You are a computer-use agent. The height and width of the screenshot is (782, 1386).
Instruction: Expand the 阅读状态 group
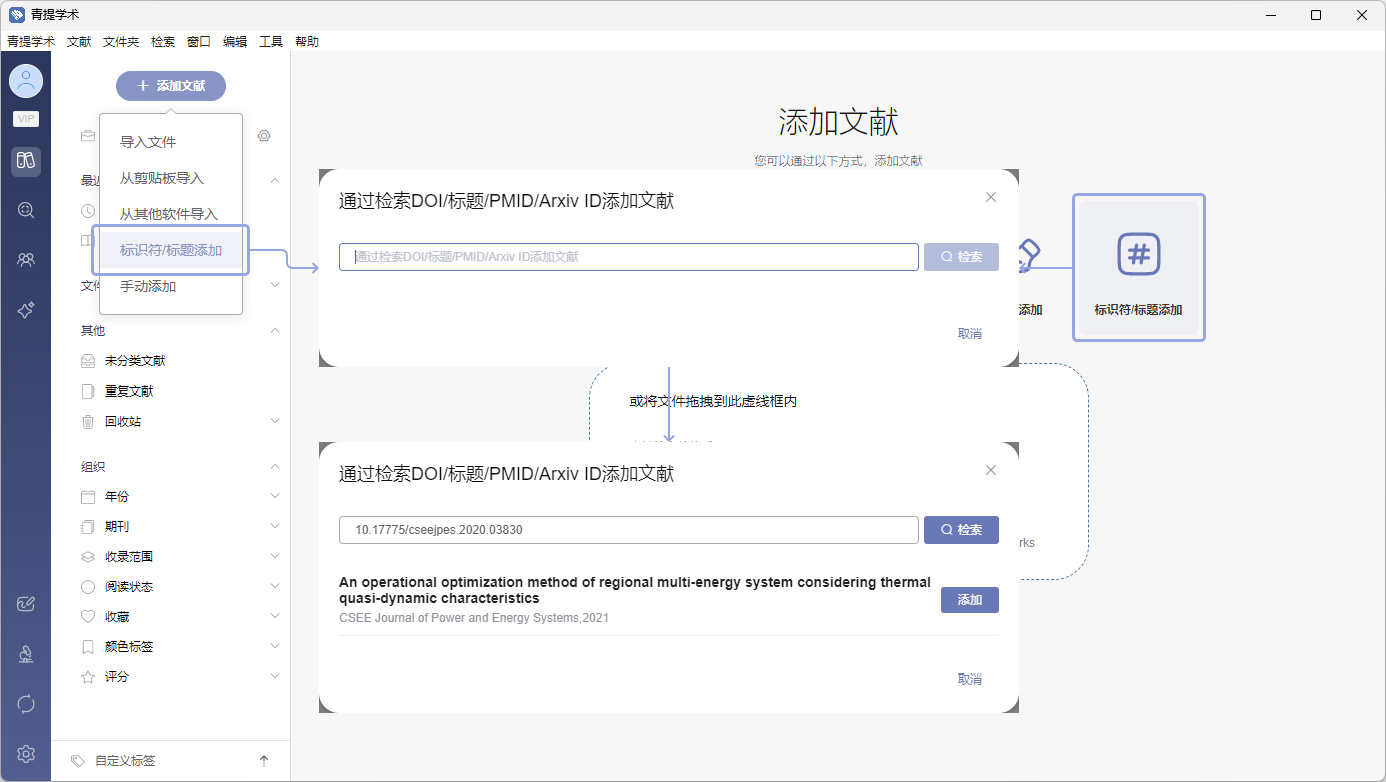coord(275,586)
